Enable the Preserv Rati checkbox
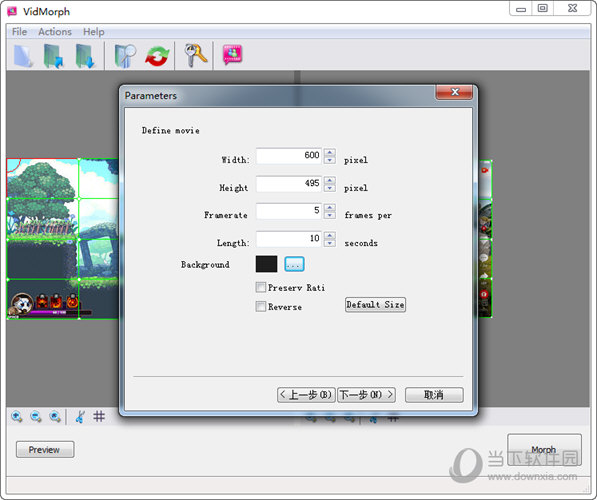Screen dimensions: 597x500 click(x=260, y=287)
